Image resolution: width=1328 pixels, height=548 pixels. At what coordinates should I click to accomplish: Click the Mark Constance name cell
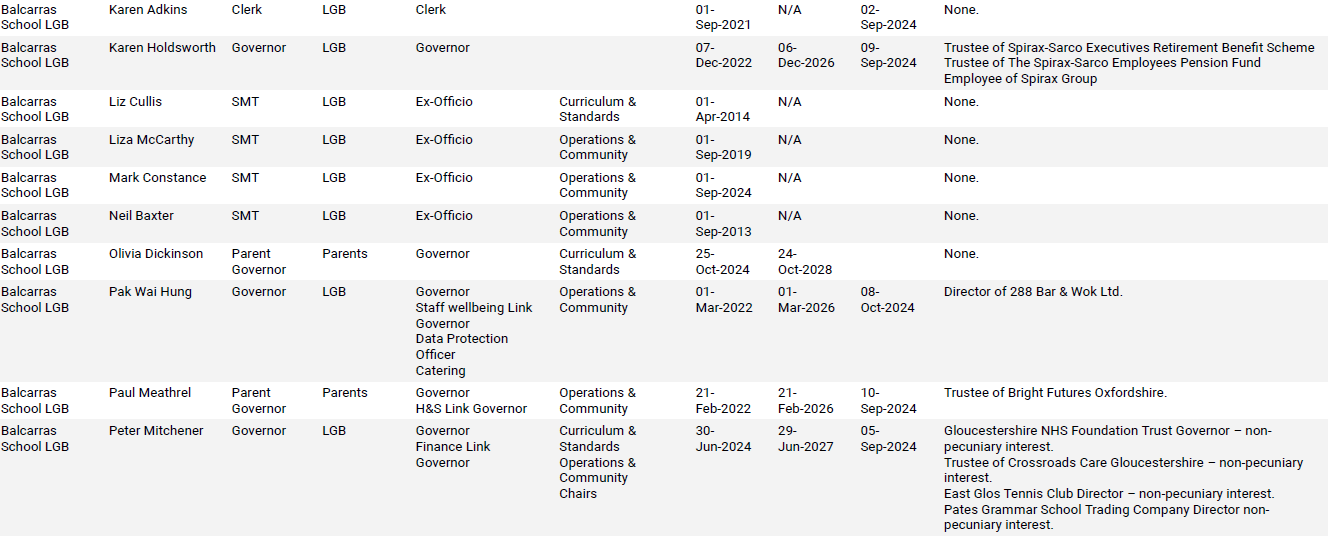click(157, 178)
